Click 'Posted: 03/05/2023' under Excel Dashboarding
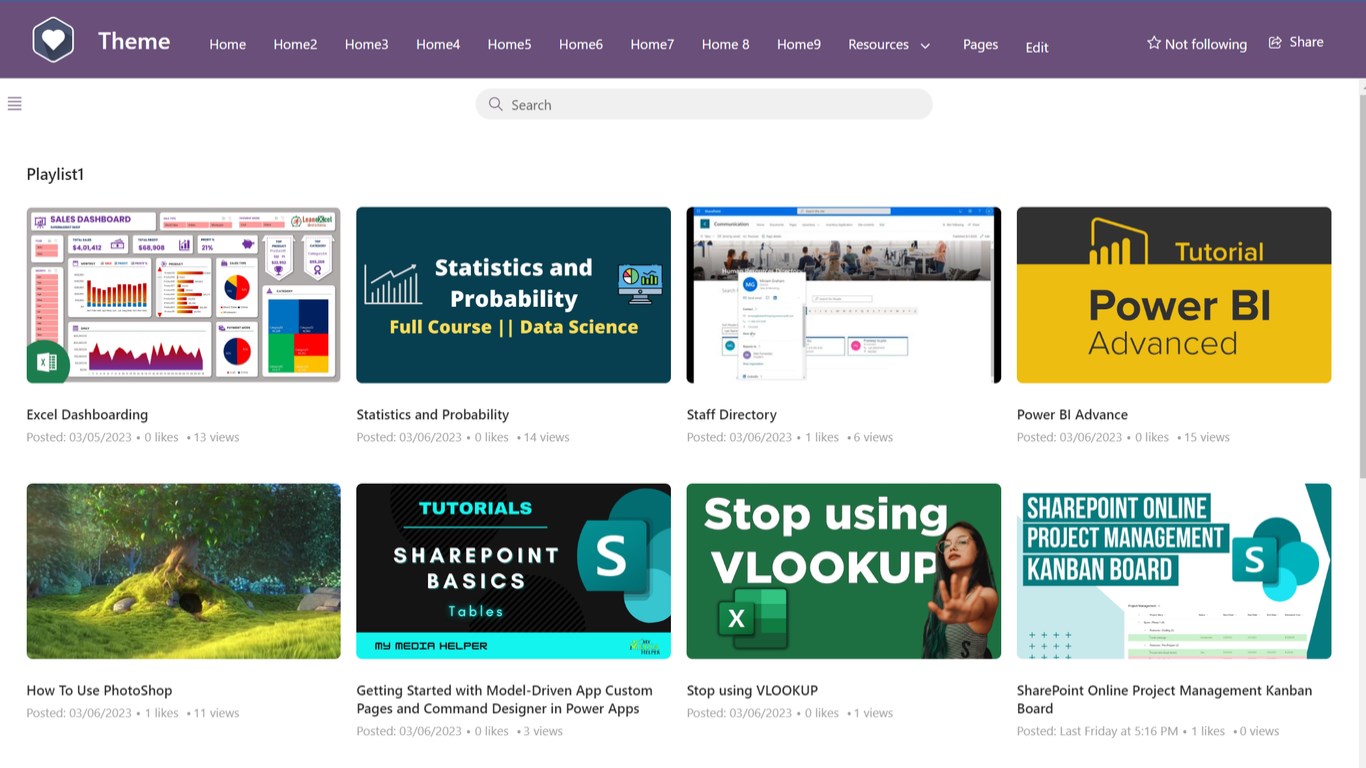The width and height of the screenshot is (1366, 768). point(79,437)
